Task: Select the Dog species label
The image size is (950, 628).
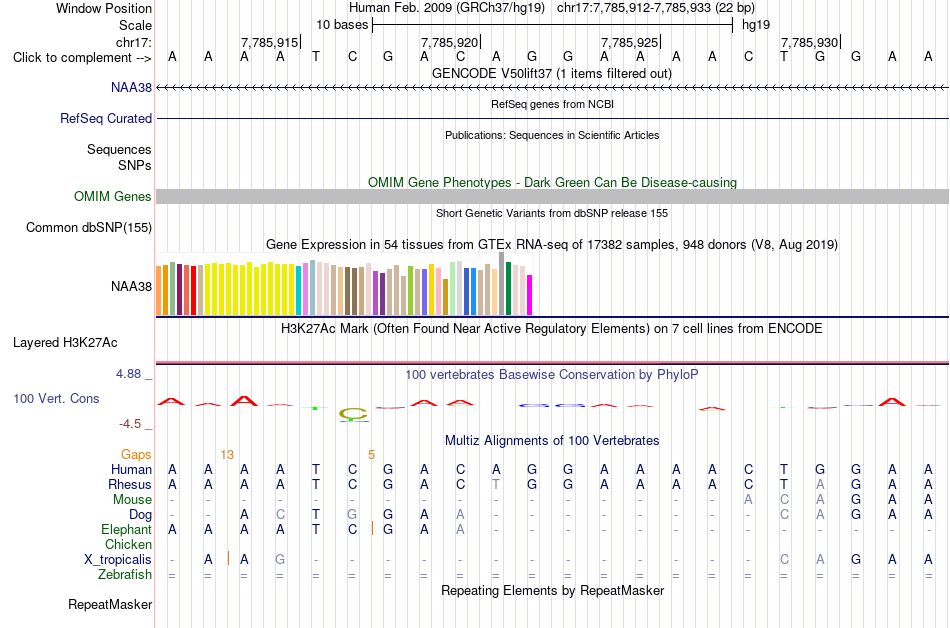Action: pyautogui.click(x=141, y=515)
